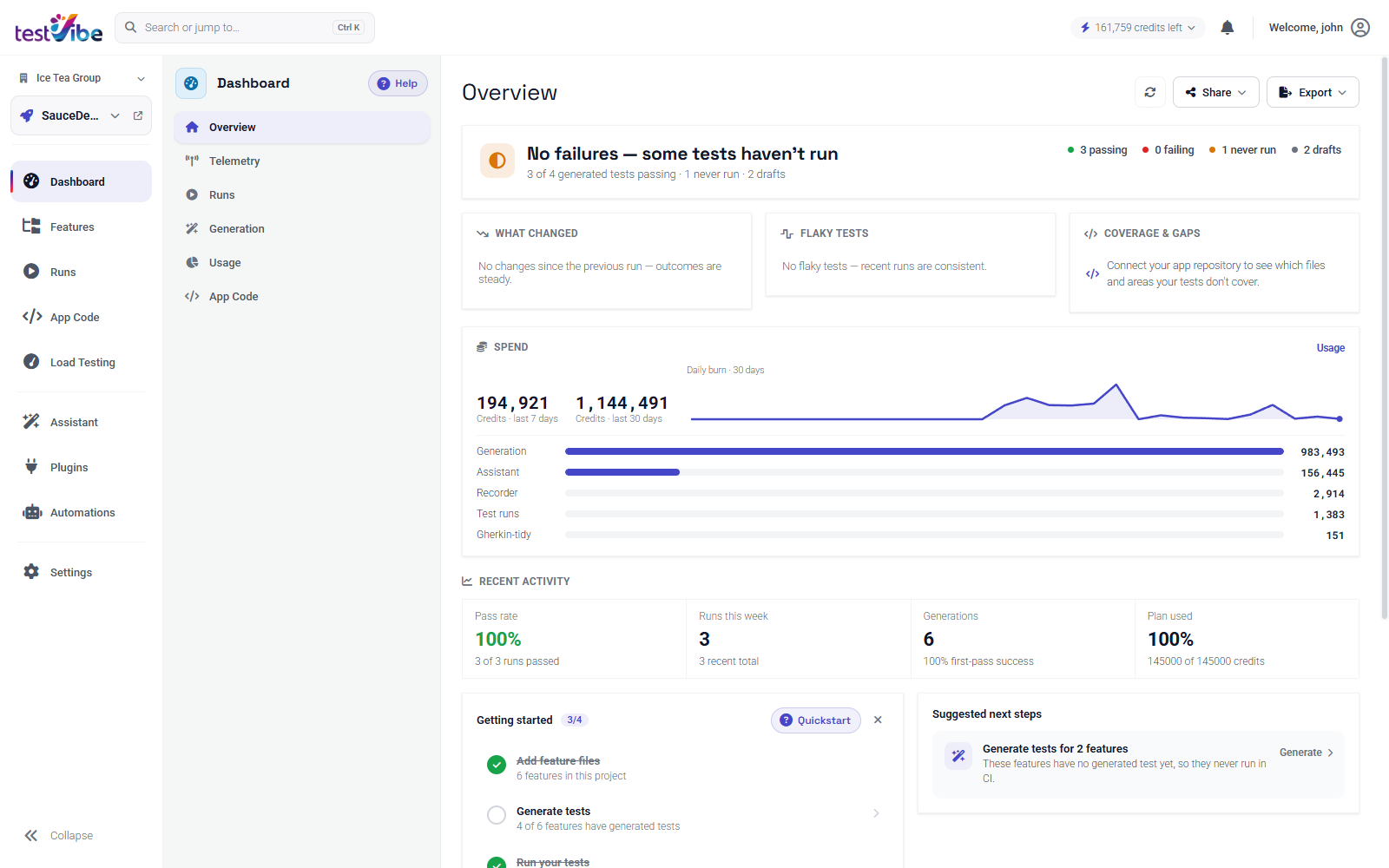The image size is (1389, 868).
Task: Click the 0 failing status label
Action: point(1168,150)
